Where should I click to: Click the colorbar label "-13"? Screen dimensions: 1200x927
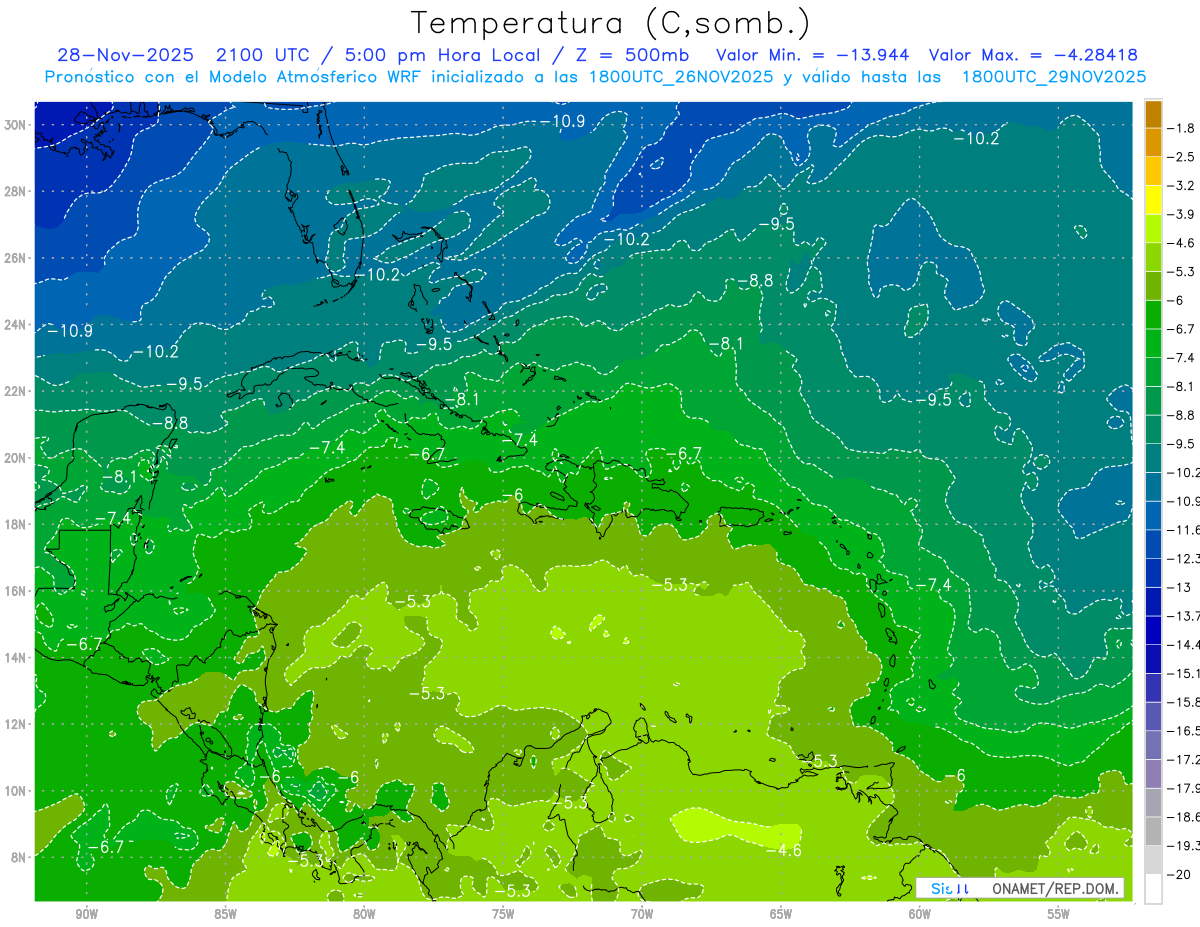coord(1179,588)
